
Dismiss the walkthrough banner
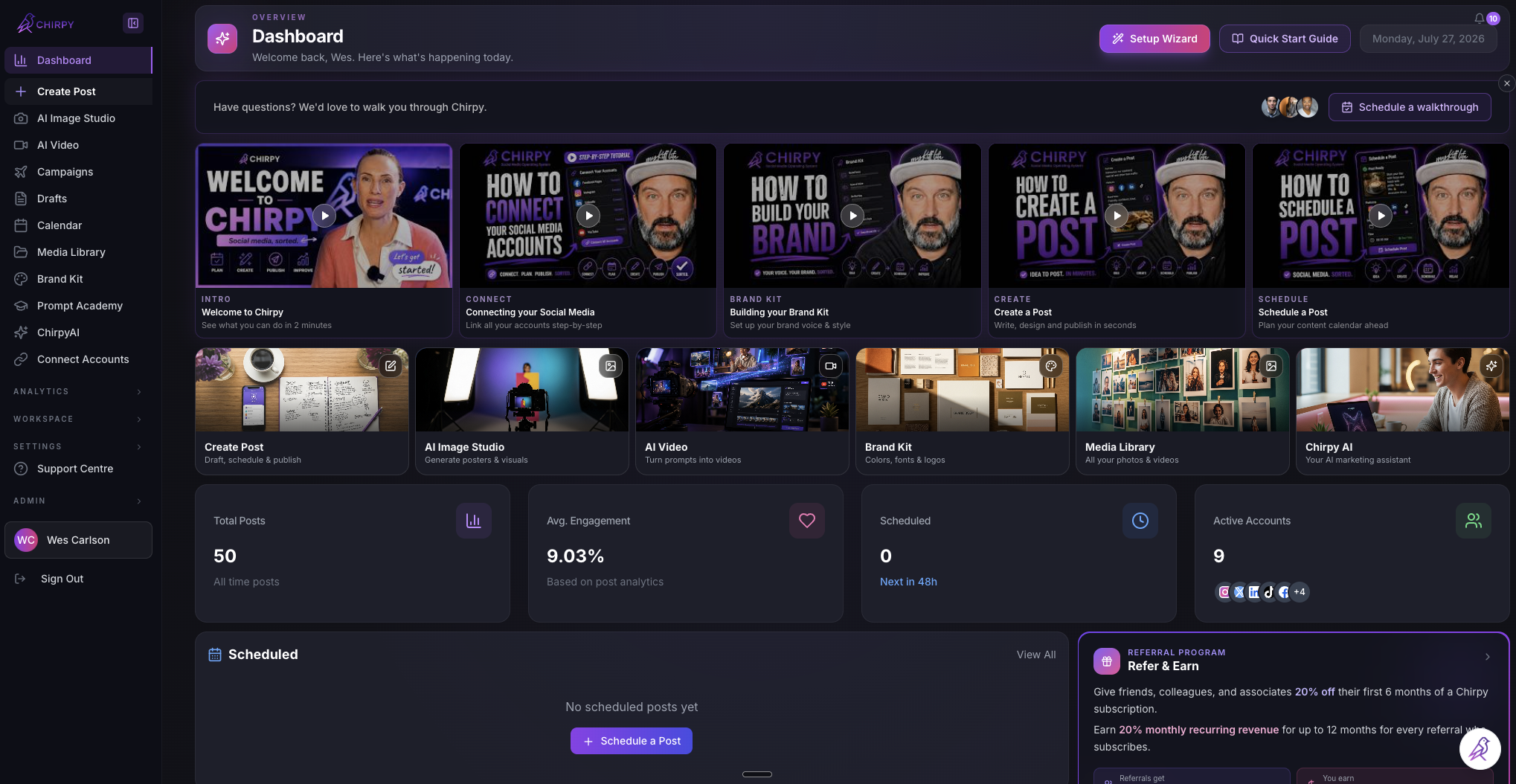click(1507, 83)
